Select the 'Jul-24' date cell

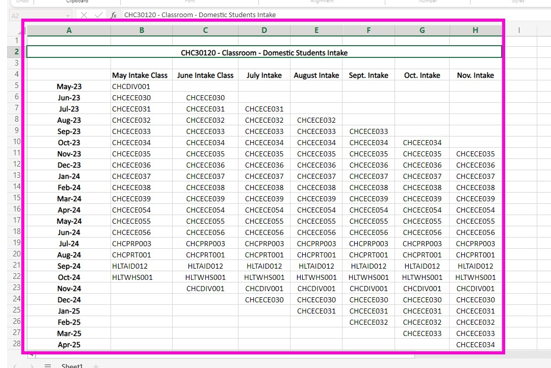click(69, 244)
